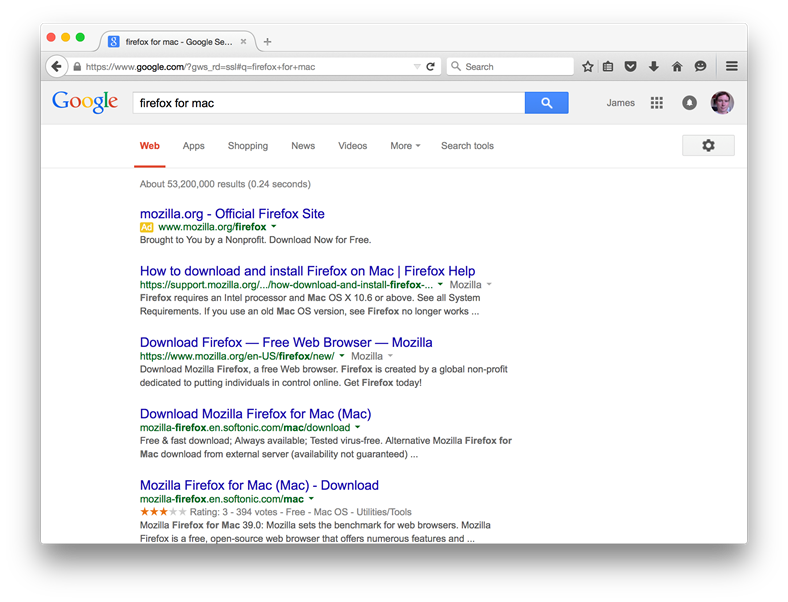Viewport: 788px width, 602px height.
Task: Expand green arrow after mozilla.org/en-US/firefox/new URL
Action: click(x=342, y=356)
